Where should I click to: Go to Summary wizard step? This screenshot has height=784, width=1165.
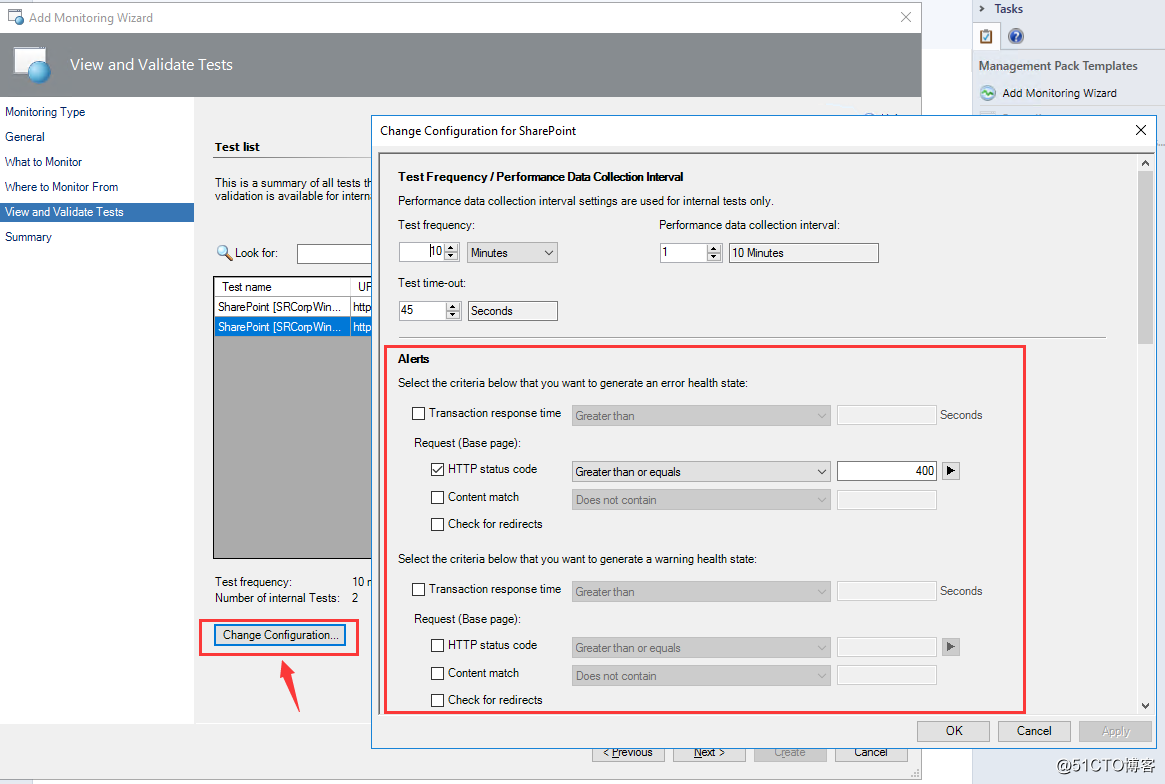point(28,237)
